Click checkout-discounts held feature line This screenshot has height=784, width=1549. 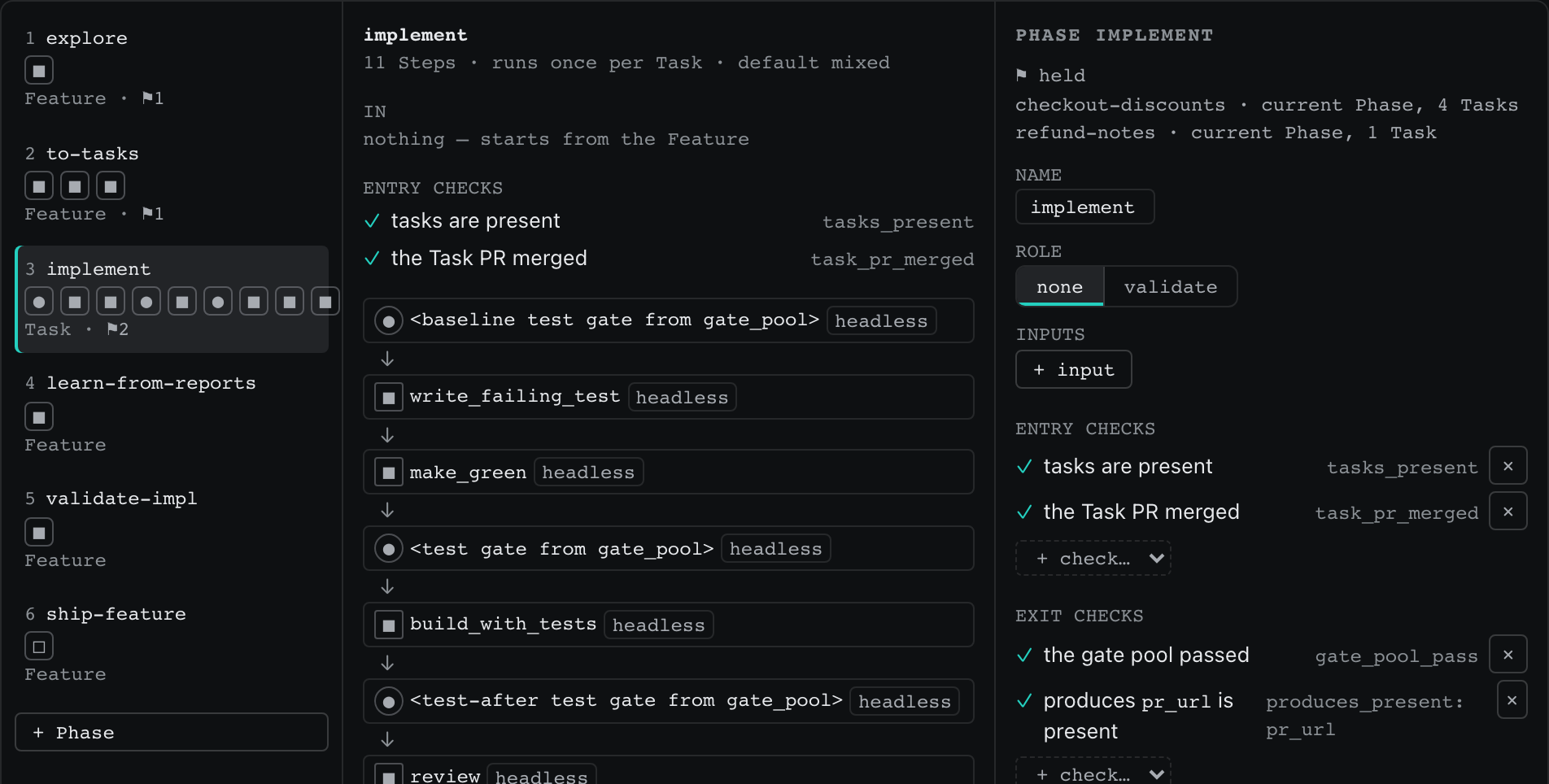[1267, 105]
